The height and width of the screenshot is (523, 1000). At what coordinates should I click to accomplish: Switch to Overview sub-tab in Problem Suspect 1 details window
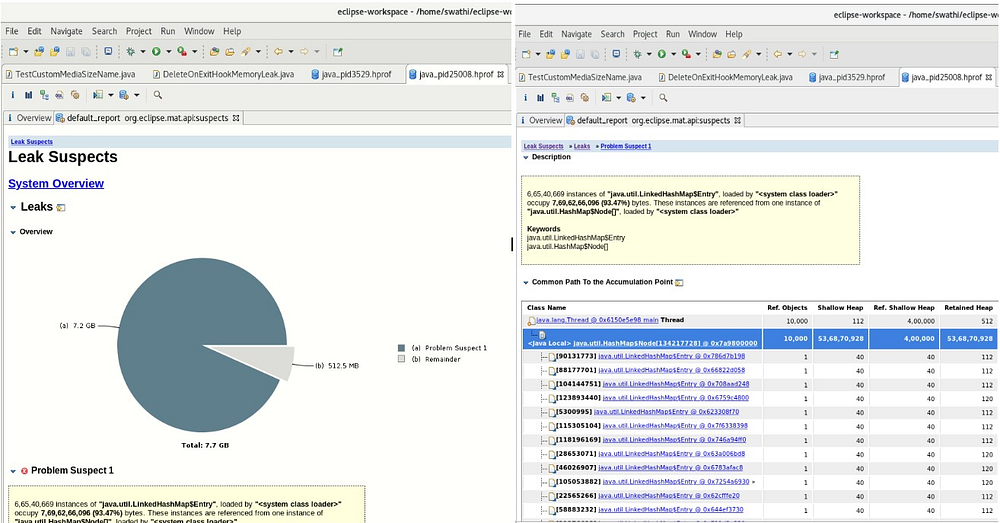541,120
